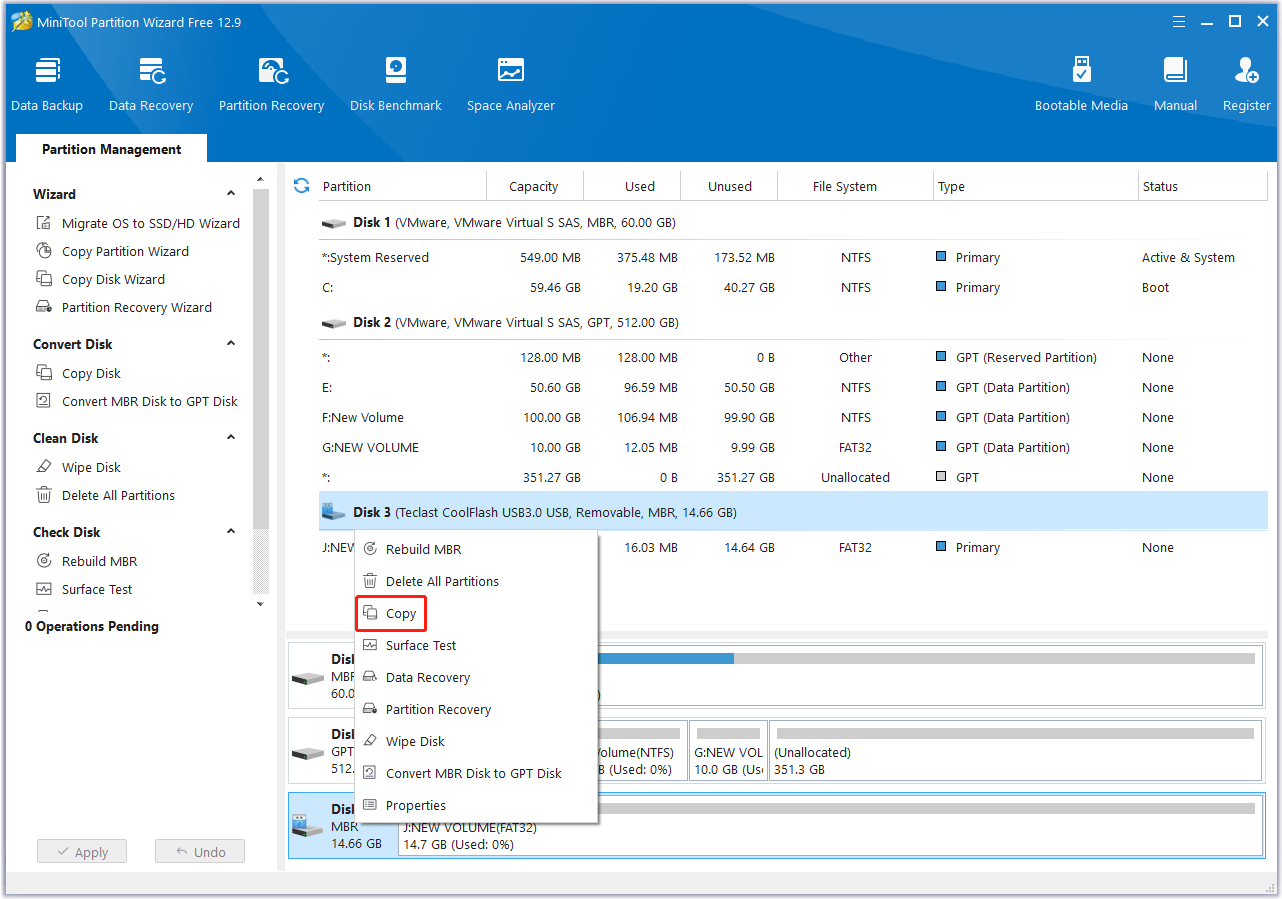Open Space Analyzer

tap(511, 85)
